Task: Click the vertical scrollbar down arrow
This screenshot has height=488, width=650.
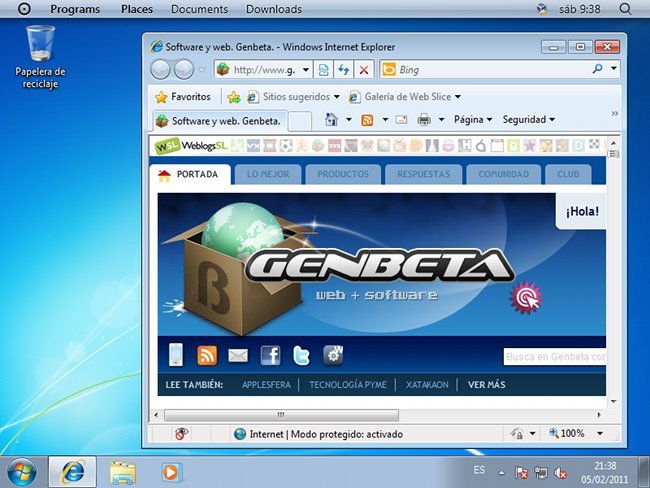Action: pos(613,401)
